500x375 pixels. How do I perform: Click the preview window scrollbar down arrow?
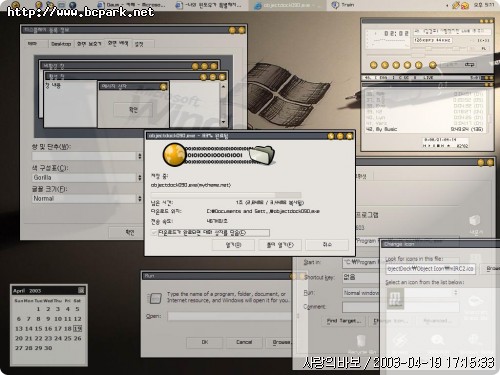223,122
